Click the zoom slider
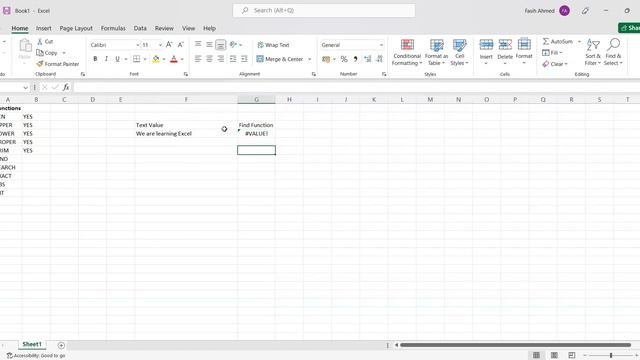The height and width of the screenshot is (360, 640). pyautogui.click(x=611, y=356)
